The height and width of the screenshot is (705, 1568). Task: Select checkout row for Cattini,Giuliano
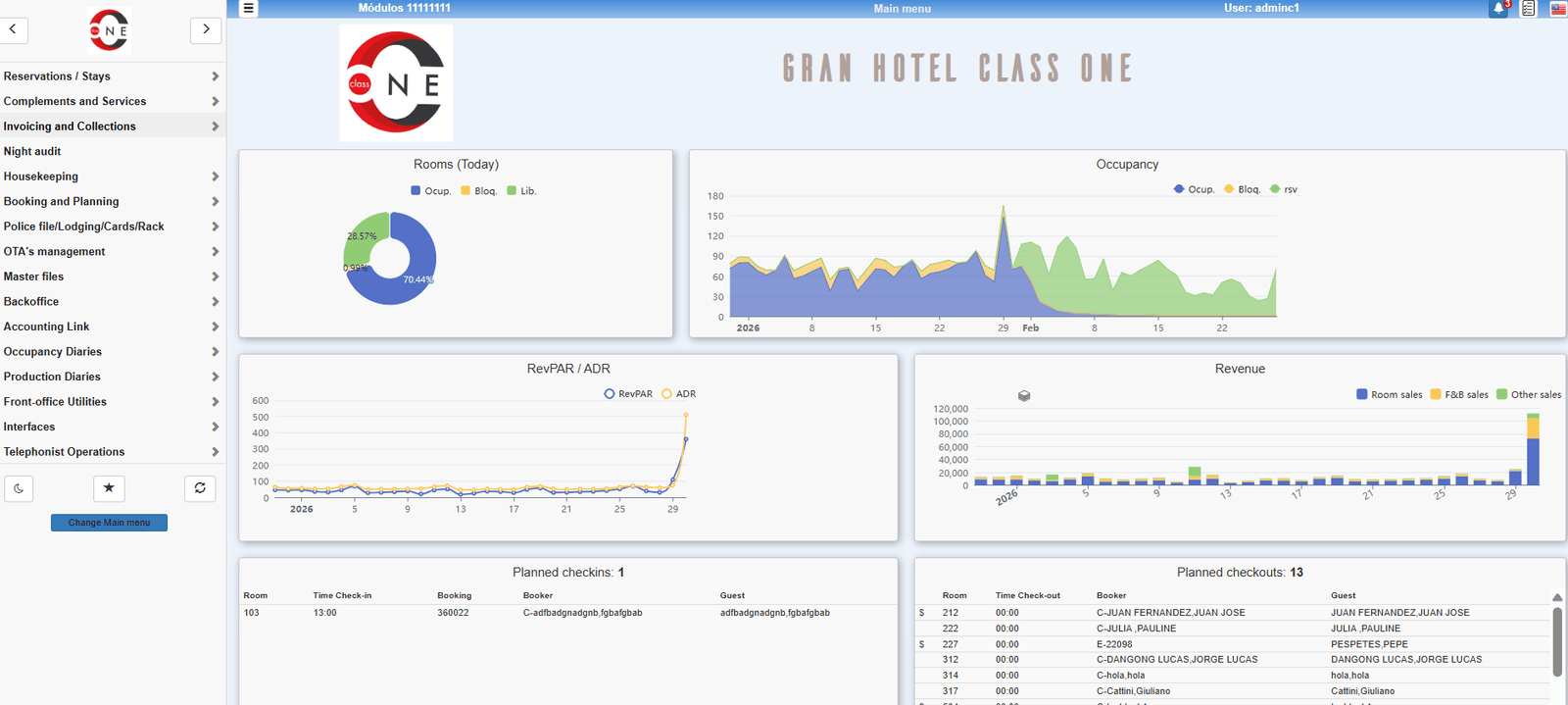coord(1234,691)
